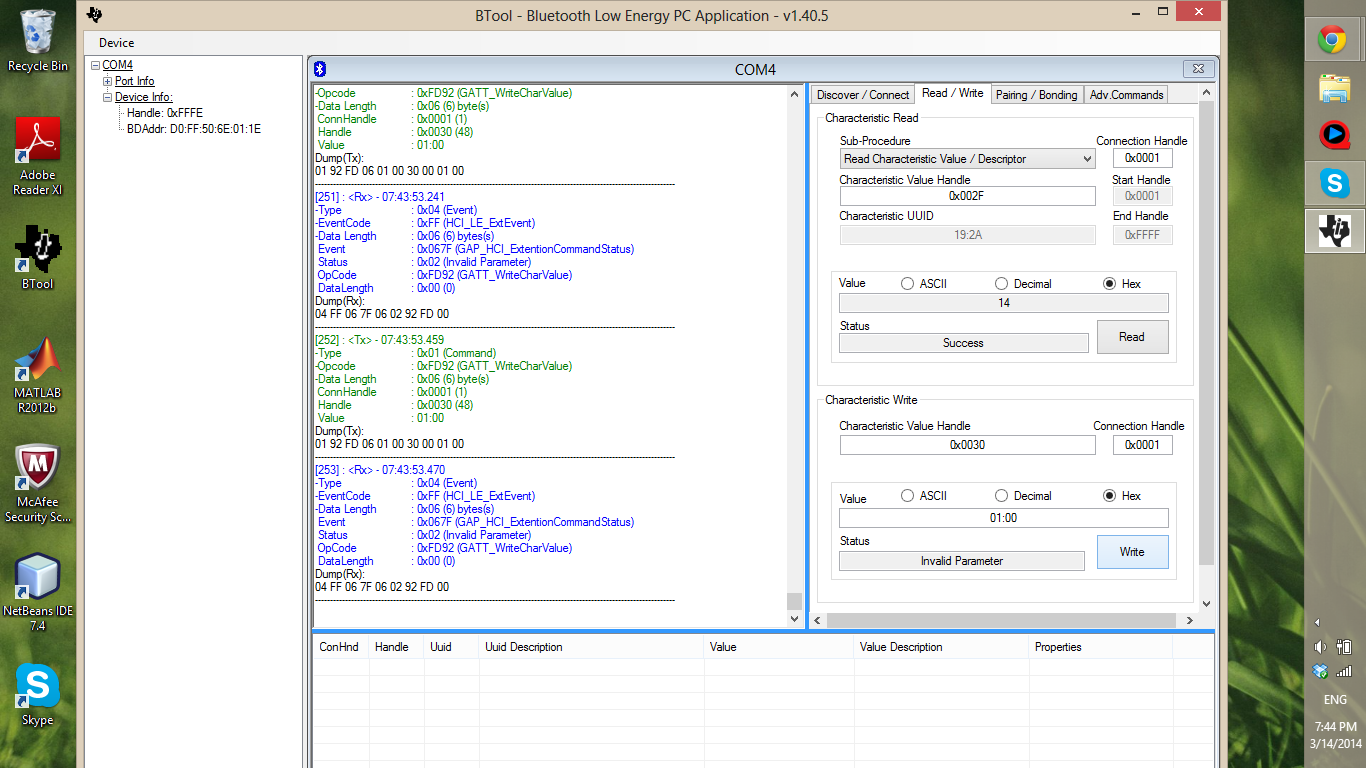Viewport: 1366px width, 768px height.
Task: Open the NetBeans IDE desktop shortcut
Action: coord(38,594)
